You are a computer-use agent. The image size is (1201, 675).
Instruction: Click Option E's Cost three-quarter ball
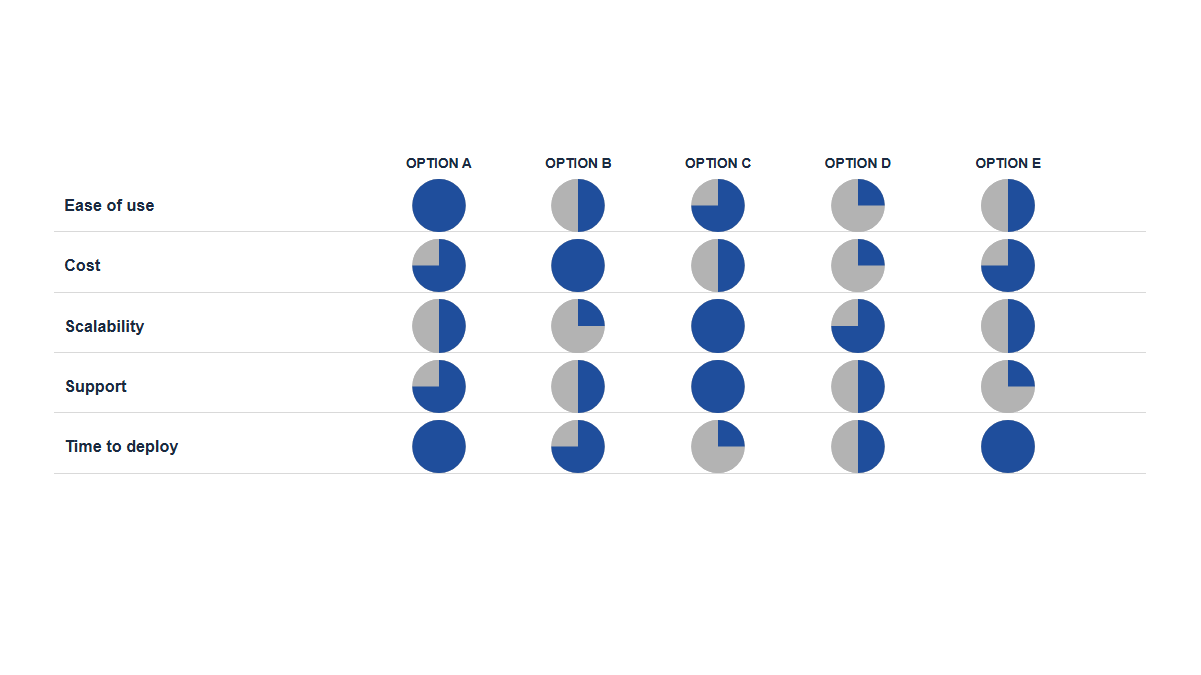click(x=1008, y=266)
